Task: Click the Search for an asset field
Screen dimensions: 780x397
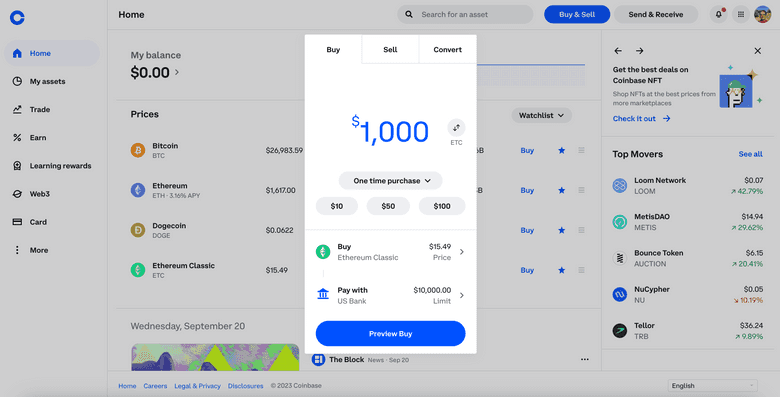Action: pos(465,14)
